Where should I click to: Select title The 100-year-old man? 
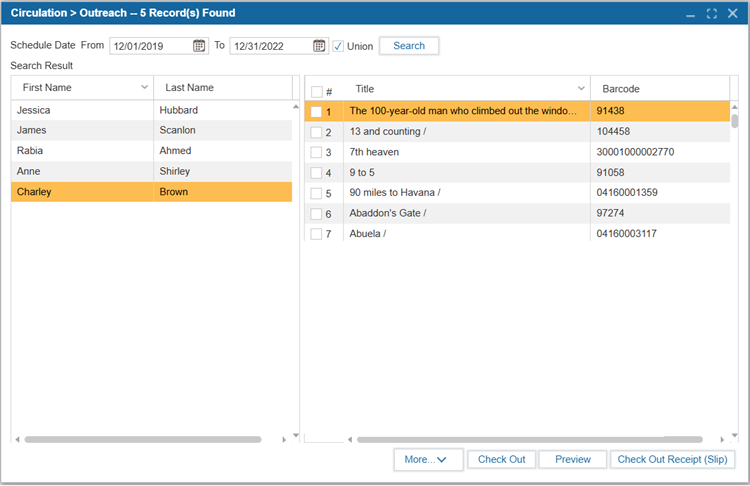(x=467, y=111)
